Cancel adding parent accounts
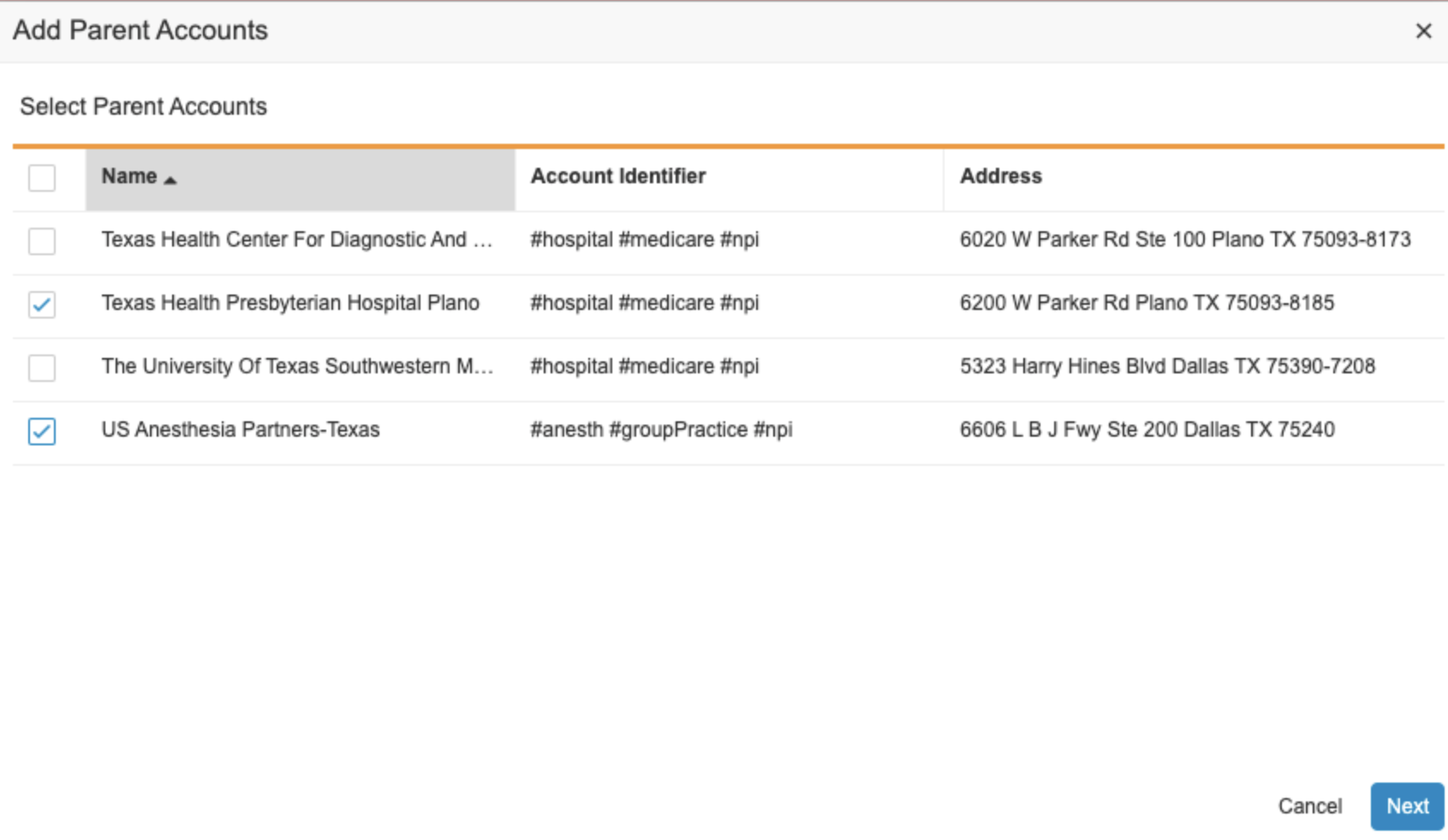Image resolution: width=1448 pixels, height=840 pixels. click(x=1309, y=807)
